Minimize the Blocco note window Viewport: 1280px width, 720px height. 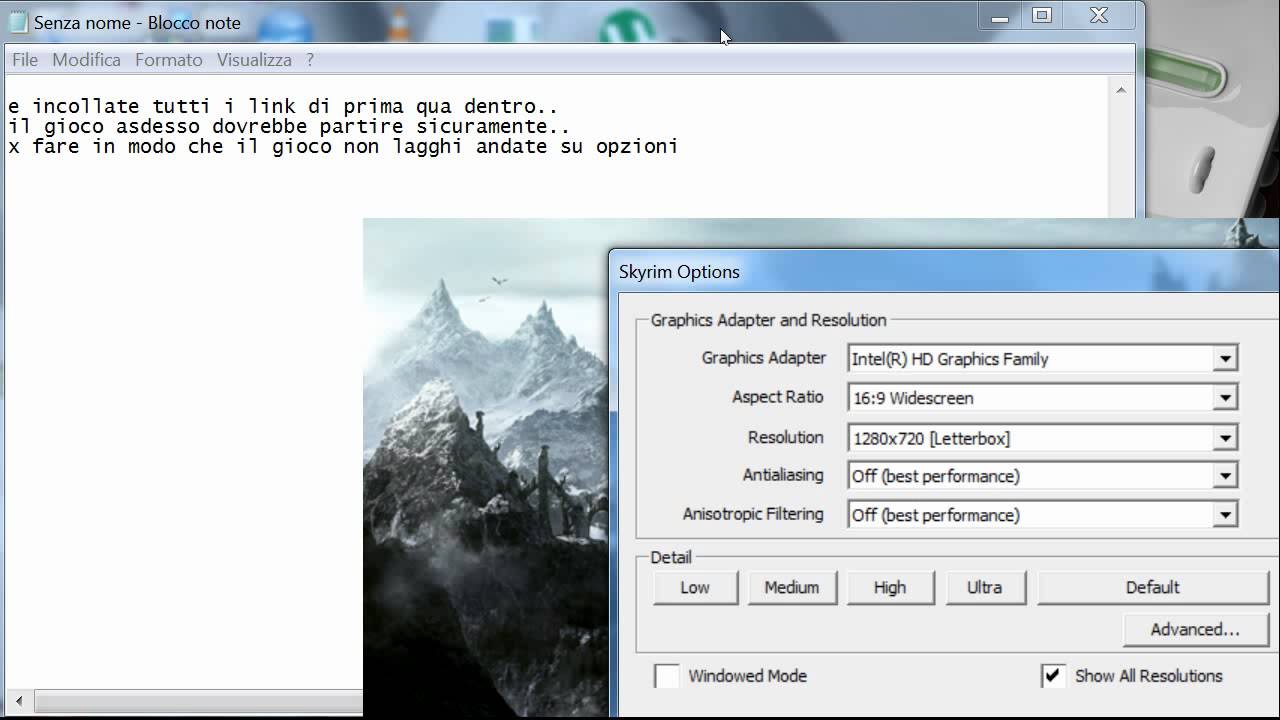pyautogui.click(x=1000, y=17)
